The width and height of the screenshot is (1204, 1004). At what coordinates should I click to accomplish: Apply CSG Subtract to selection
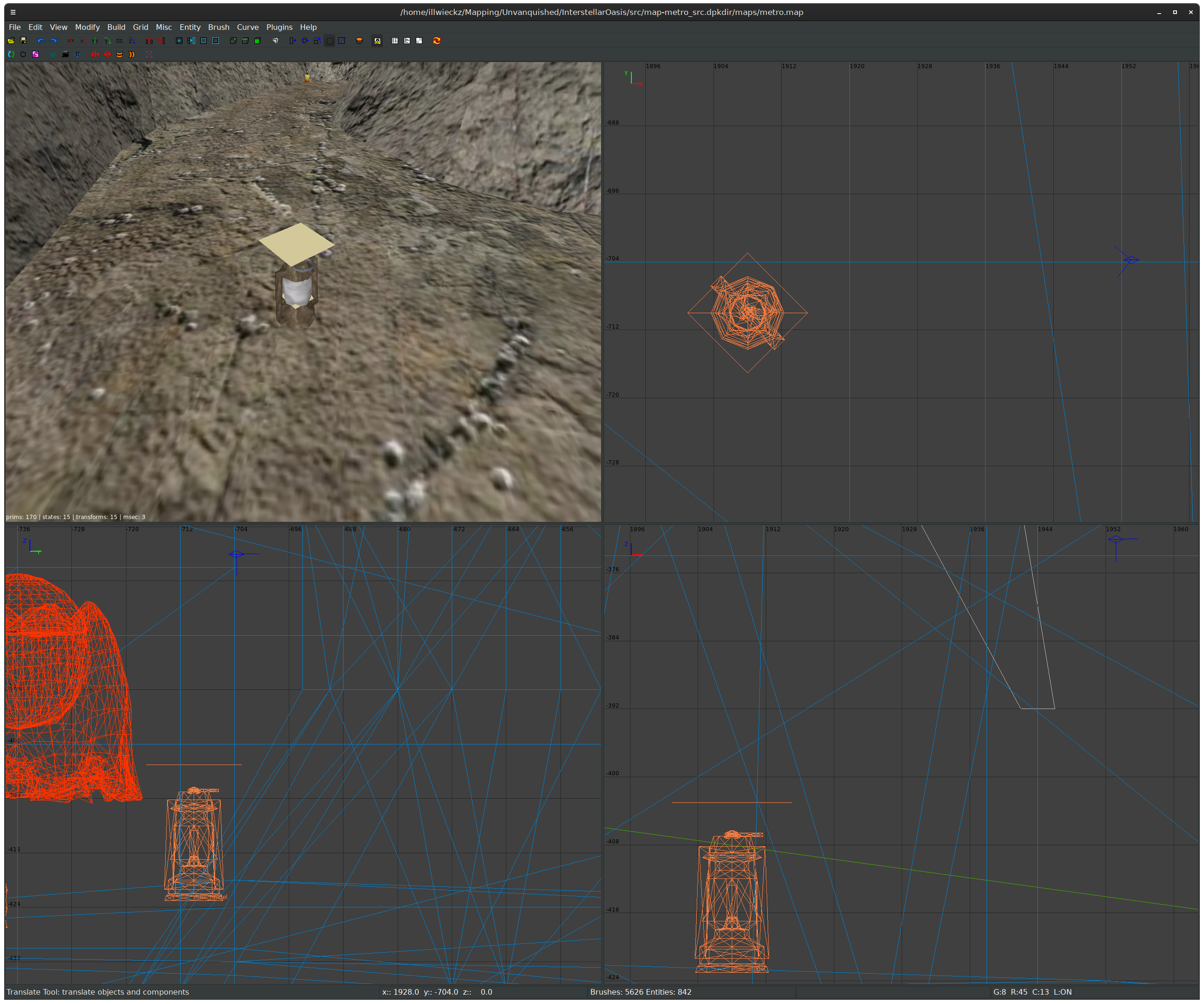pyautogui.click(x=149, y=41)
